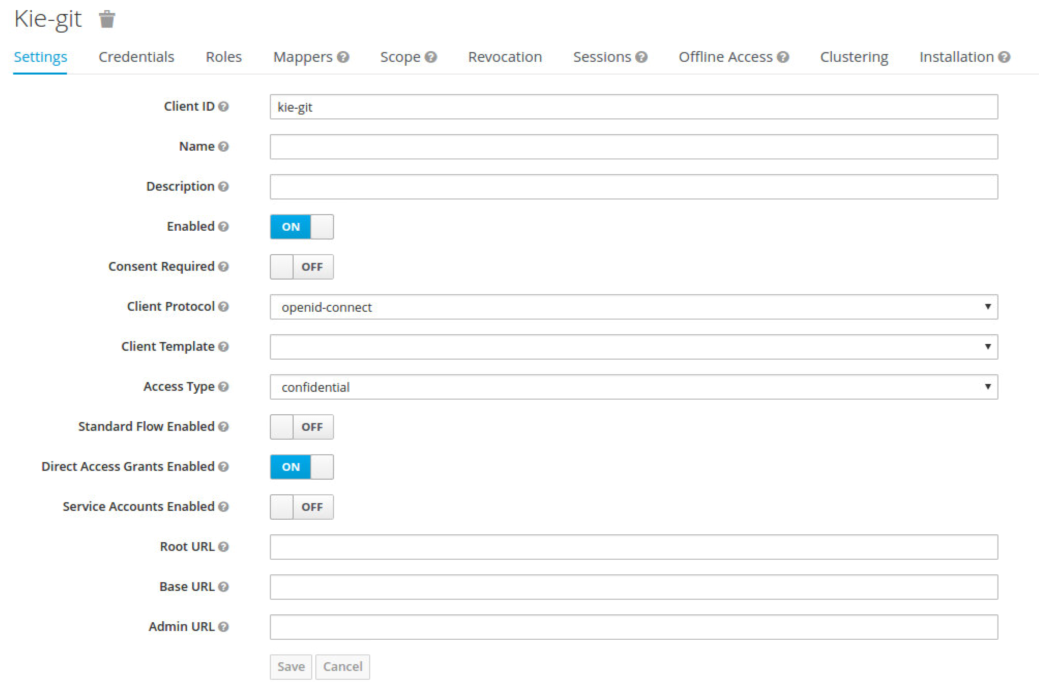Open the Client Protocol dropdown
The width and height of the screenshot is (1039, 696).
(x=633, y=307)
